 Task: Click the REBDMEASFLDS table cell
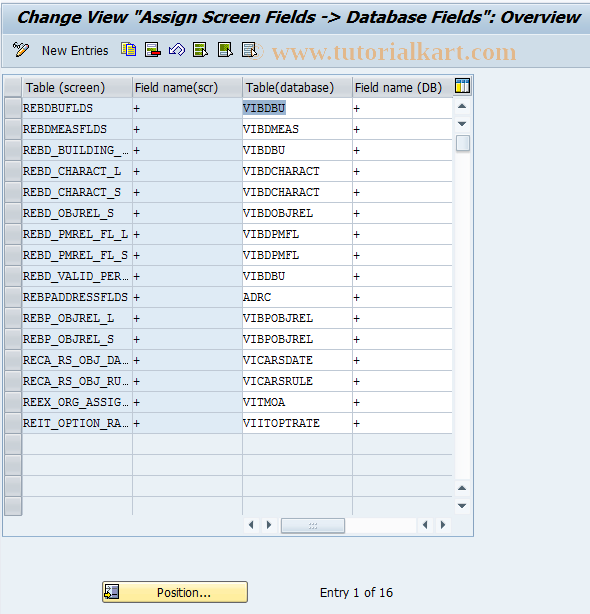pyautogui.click(x=77, y=129)
